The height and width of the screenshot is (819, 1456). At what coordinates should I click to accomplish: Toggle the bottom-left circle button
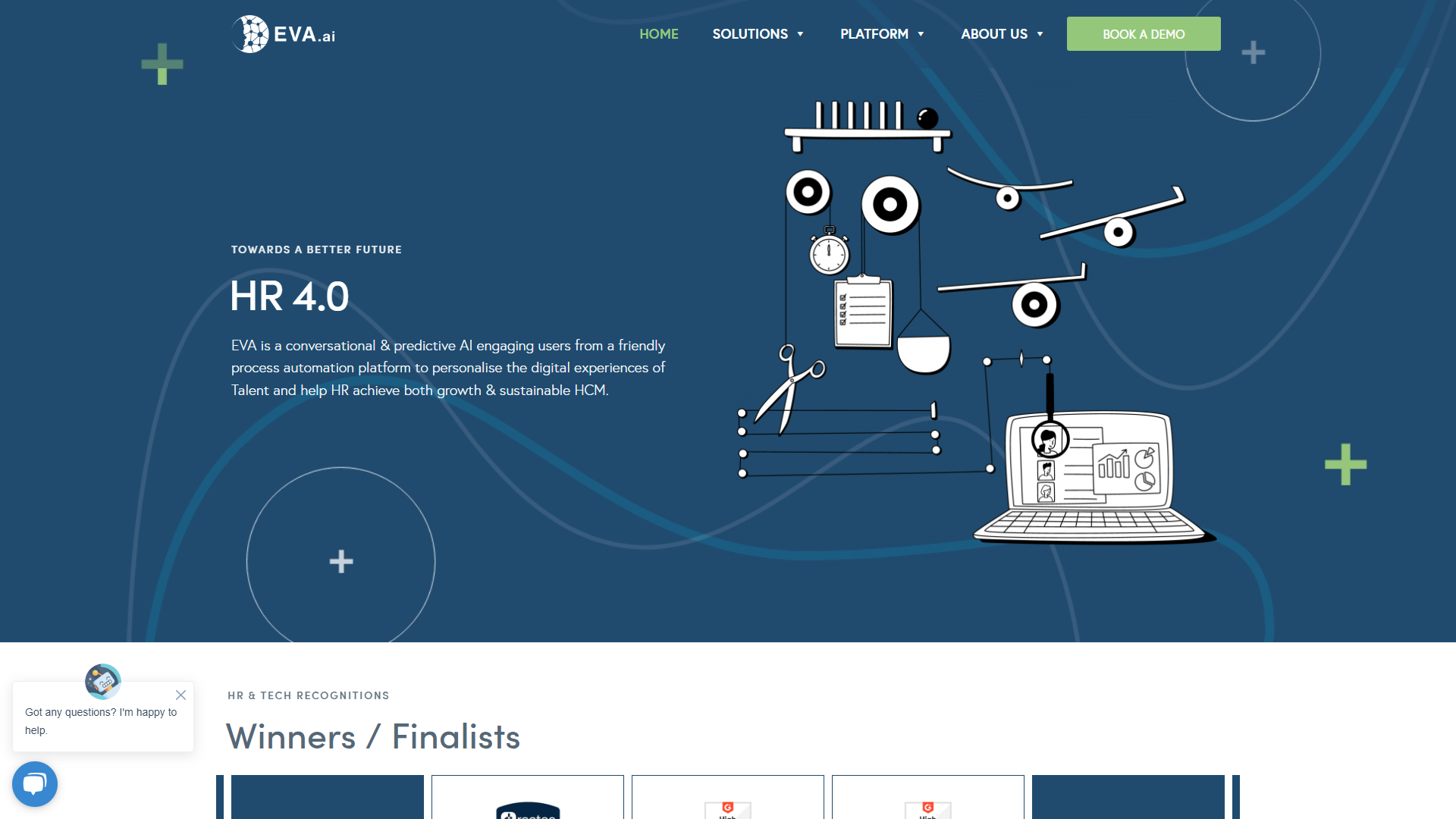[34, 783]
